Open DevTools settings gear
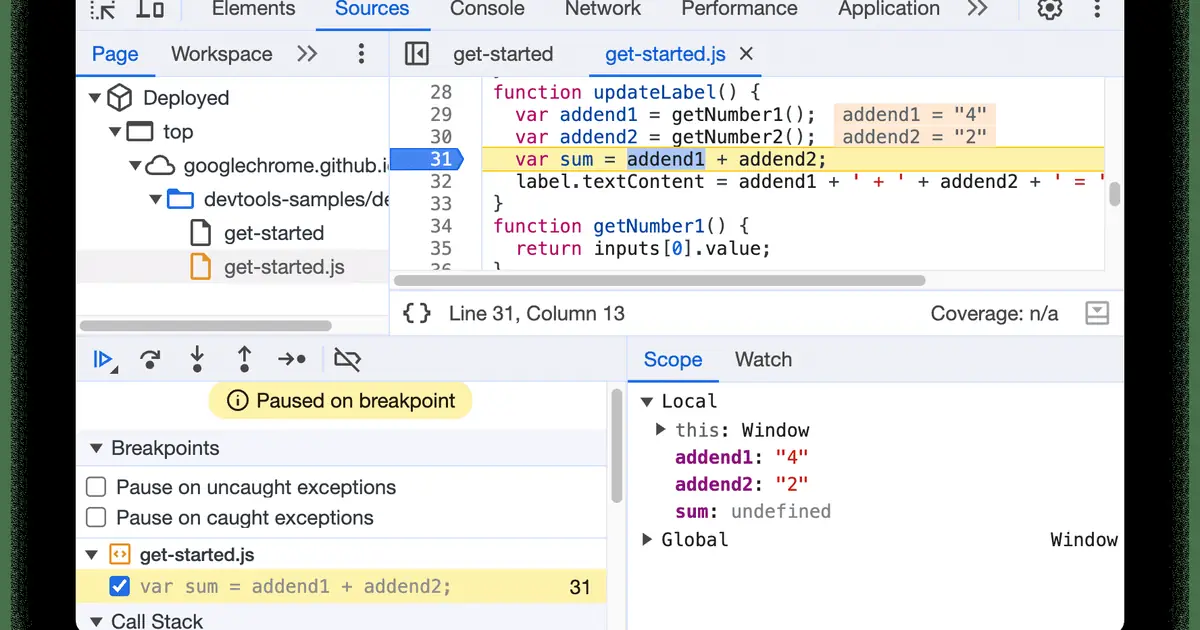 coord(1049,9)
